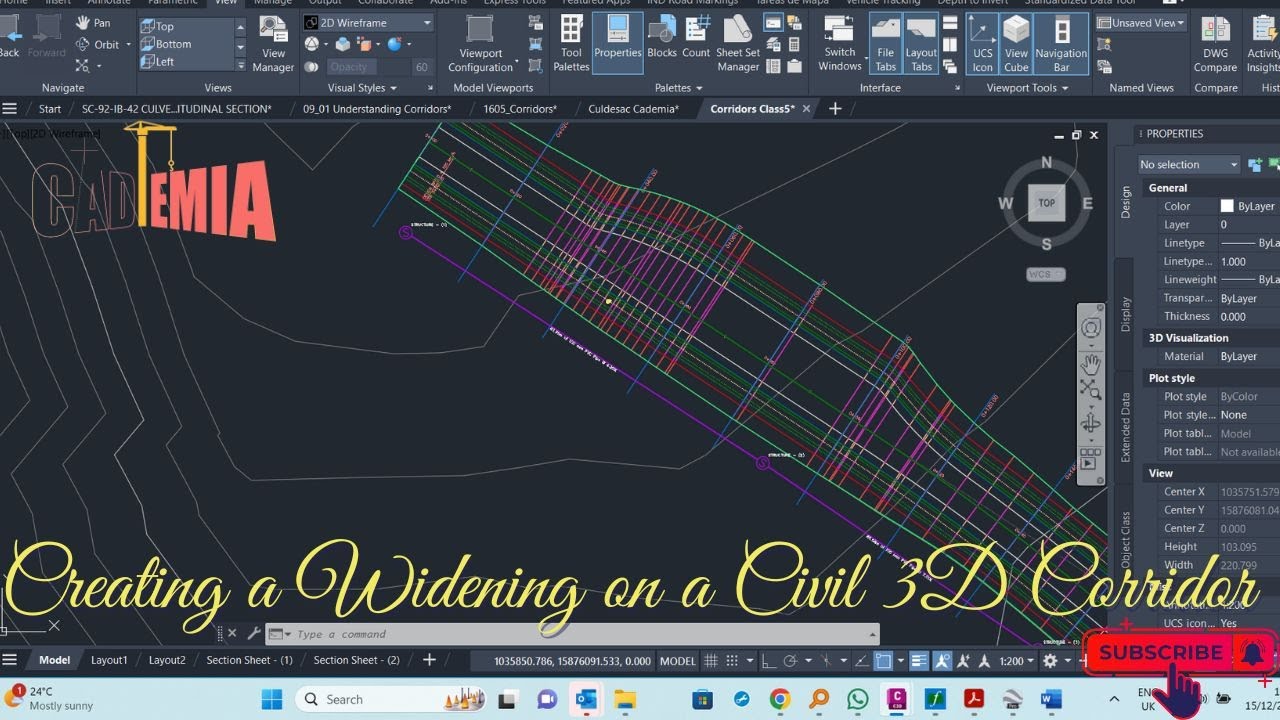Click Switch Windows
This screenshot has width=1280, height=720.
840,45
